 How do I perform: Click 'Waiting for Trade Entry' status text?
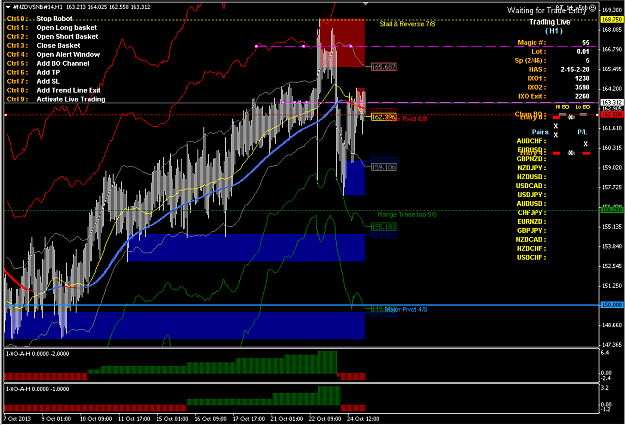tap(546, 10)
